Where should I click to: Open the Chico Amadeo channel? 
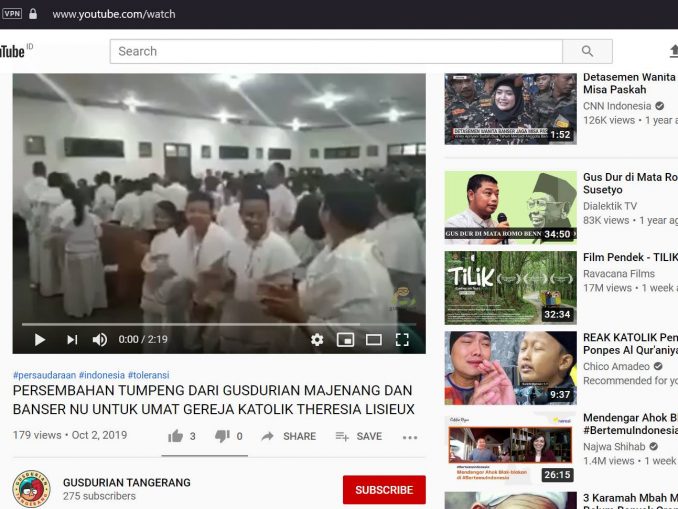(616, 366)
